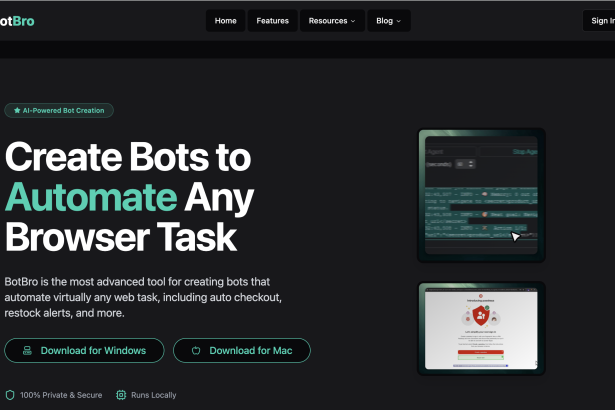Click the BotBro description paragraph

coord(143,297)
